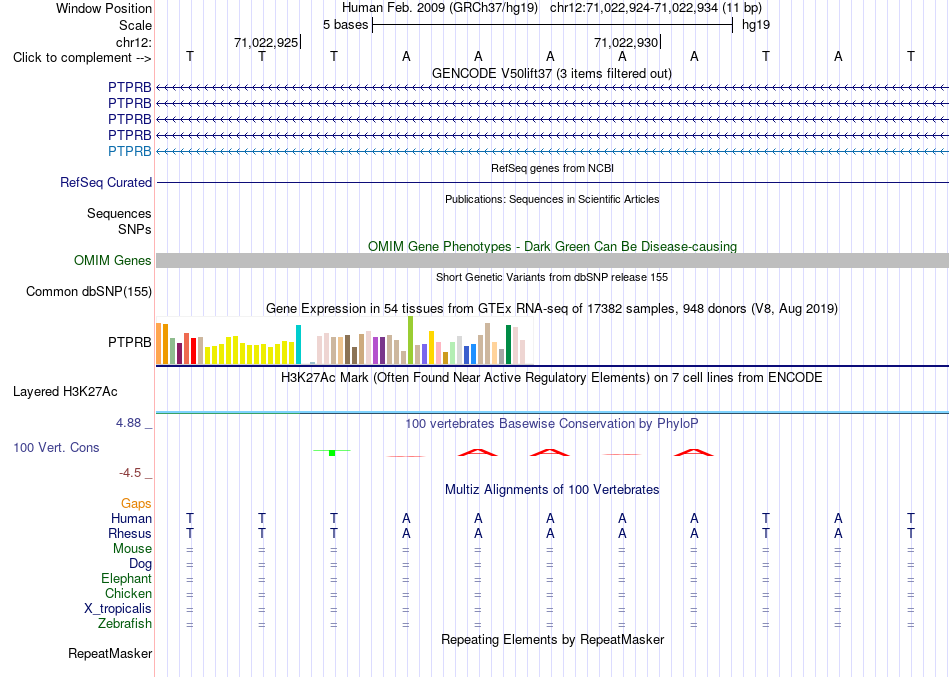Click the chr12: ruler label
Screen dimensions: 950x677
(134, 42)
